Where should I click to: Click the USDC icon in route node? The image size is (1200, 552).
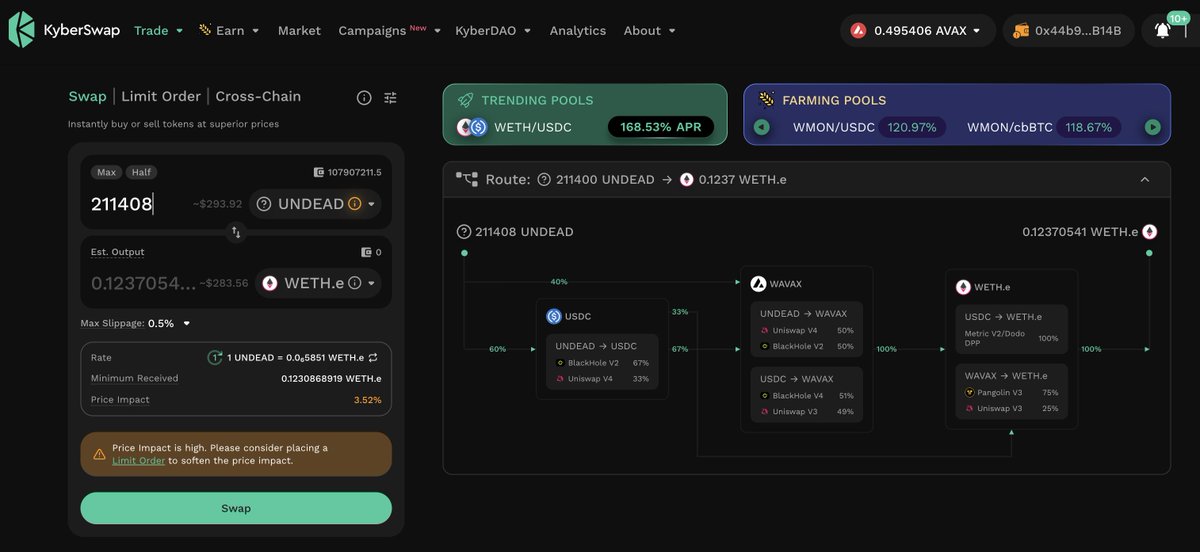pyautogui.click(x=554, y=316)
